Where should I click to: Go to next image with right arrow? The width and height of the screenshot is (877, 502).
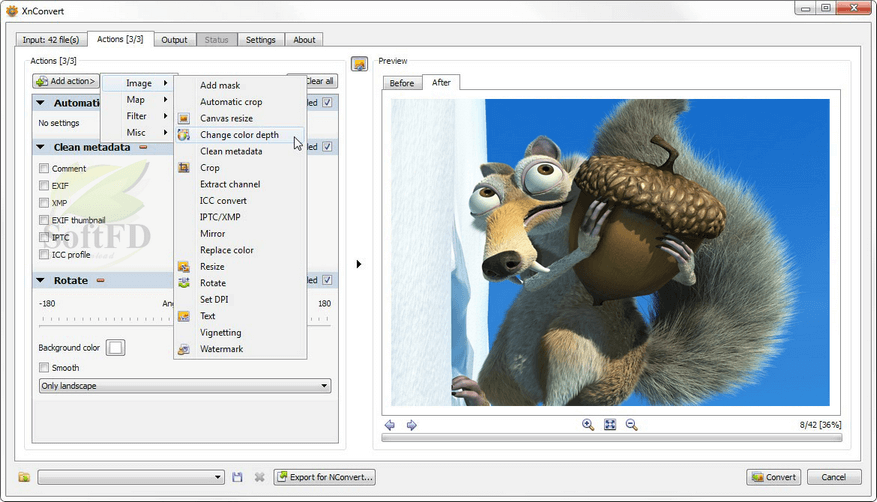coord(411,425)
